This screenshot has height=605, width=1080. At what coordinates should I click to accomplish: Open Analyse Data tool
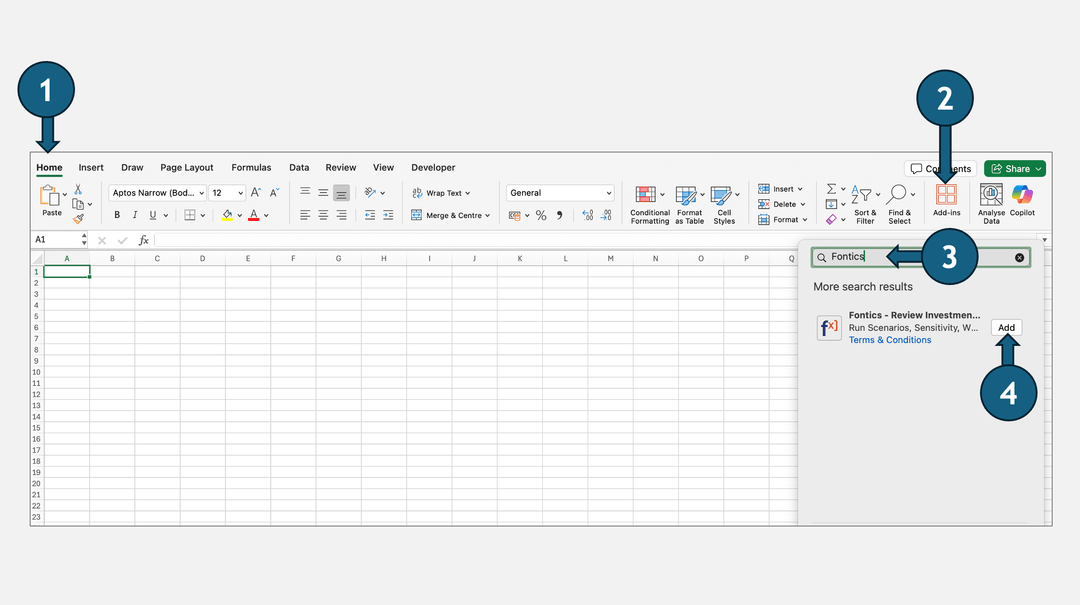(x=991, y=198)
